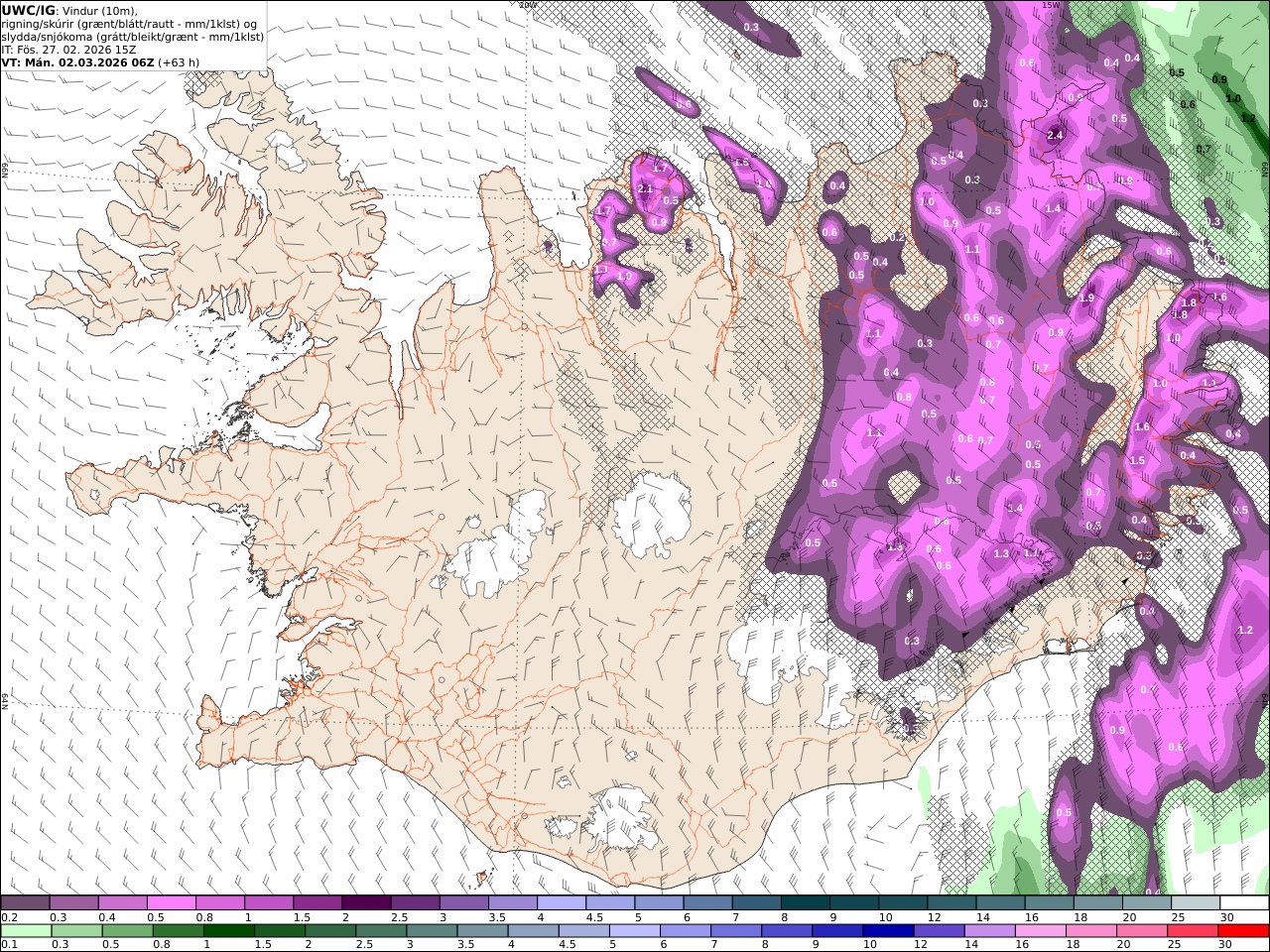Viewport: 1270px width, 952px height.
Task: Click the '30' label on the upper snow legend
Action: pos(1227,917)
